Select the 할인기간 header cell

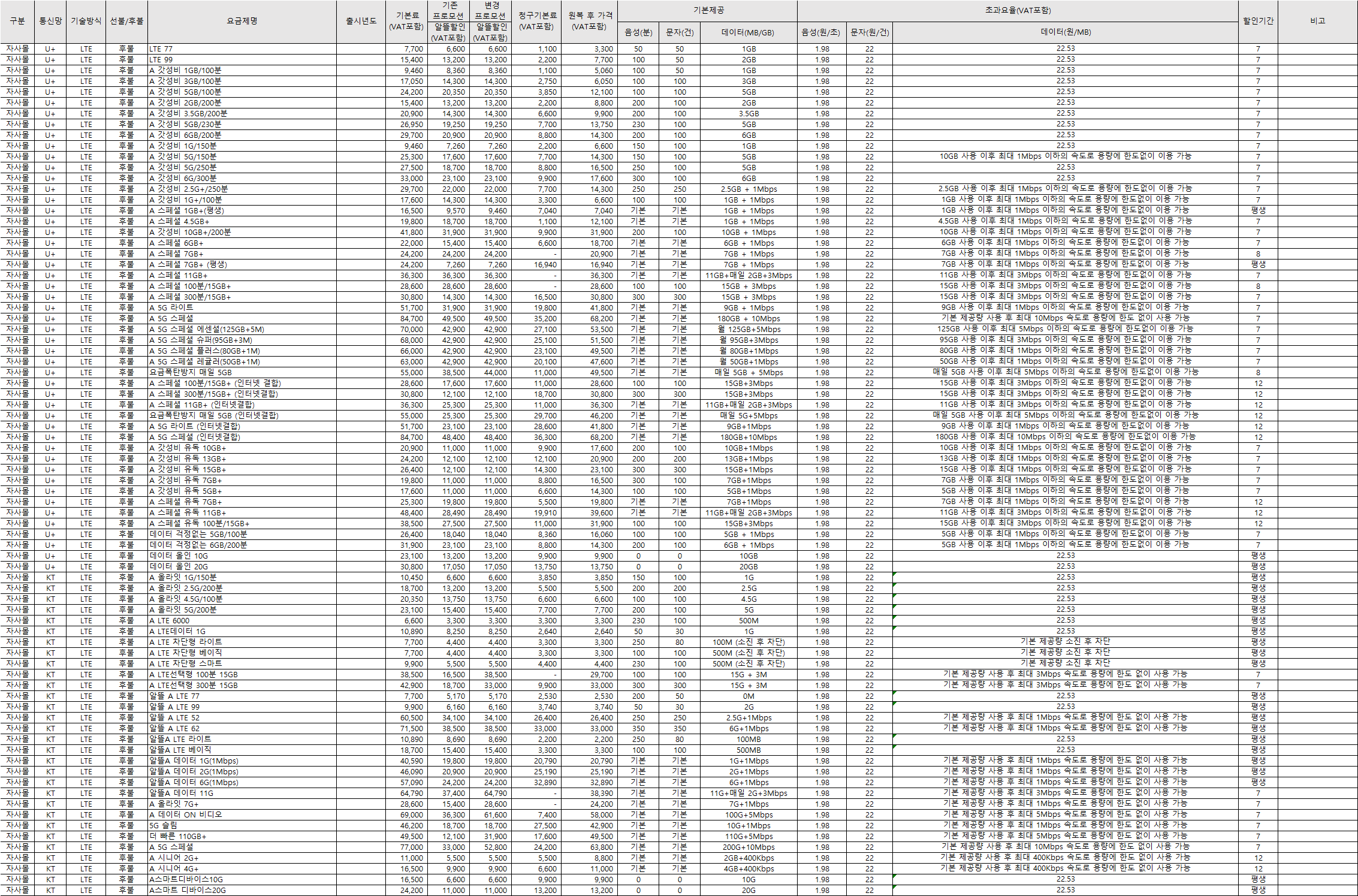1258,21
